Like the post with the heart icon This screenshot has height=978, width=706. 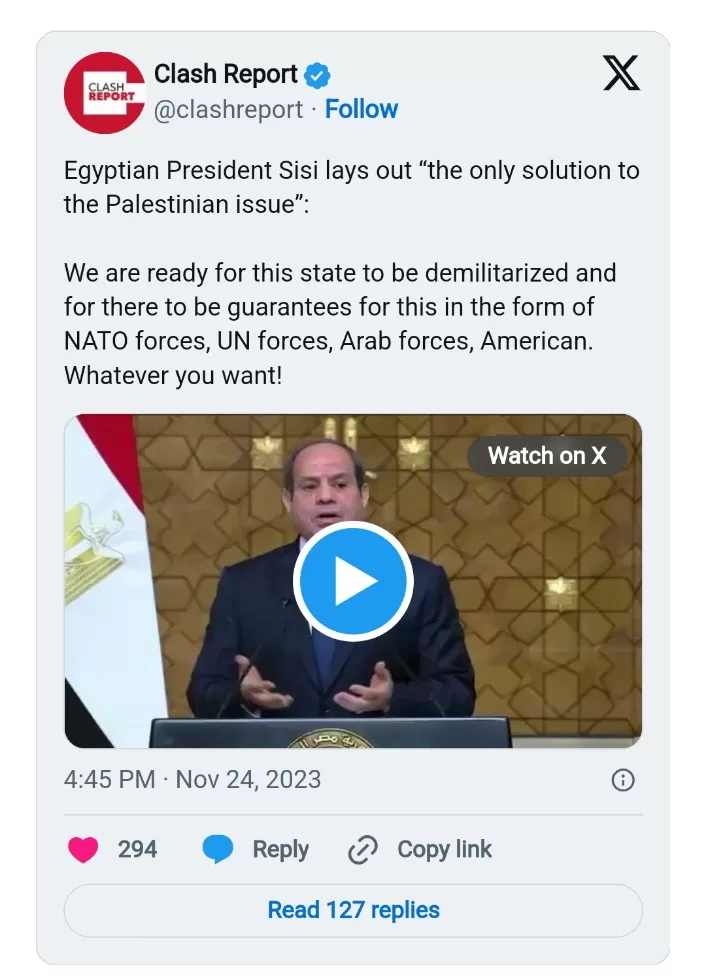click(83, 850)
